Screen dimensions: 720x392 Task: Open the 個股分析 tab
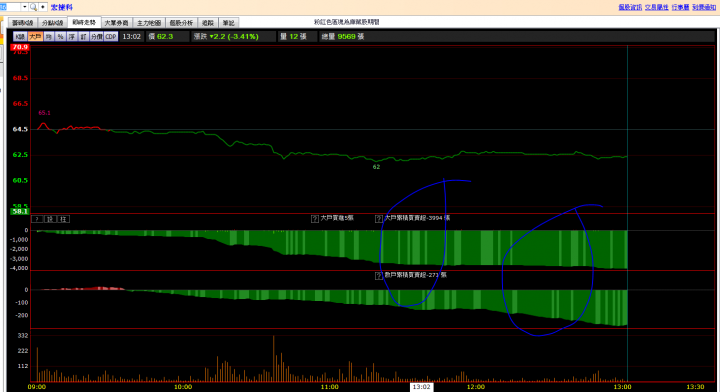pos(181,23)
